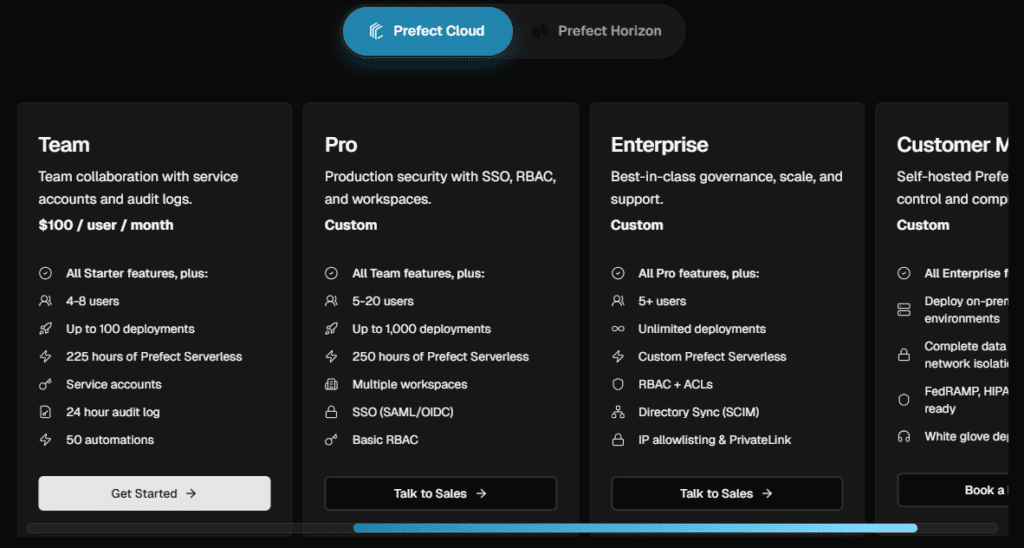1024x548 pixels.
Task: Click lightning icon next to 225 hours Serverless
Action: coord(45,357)
